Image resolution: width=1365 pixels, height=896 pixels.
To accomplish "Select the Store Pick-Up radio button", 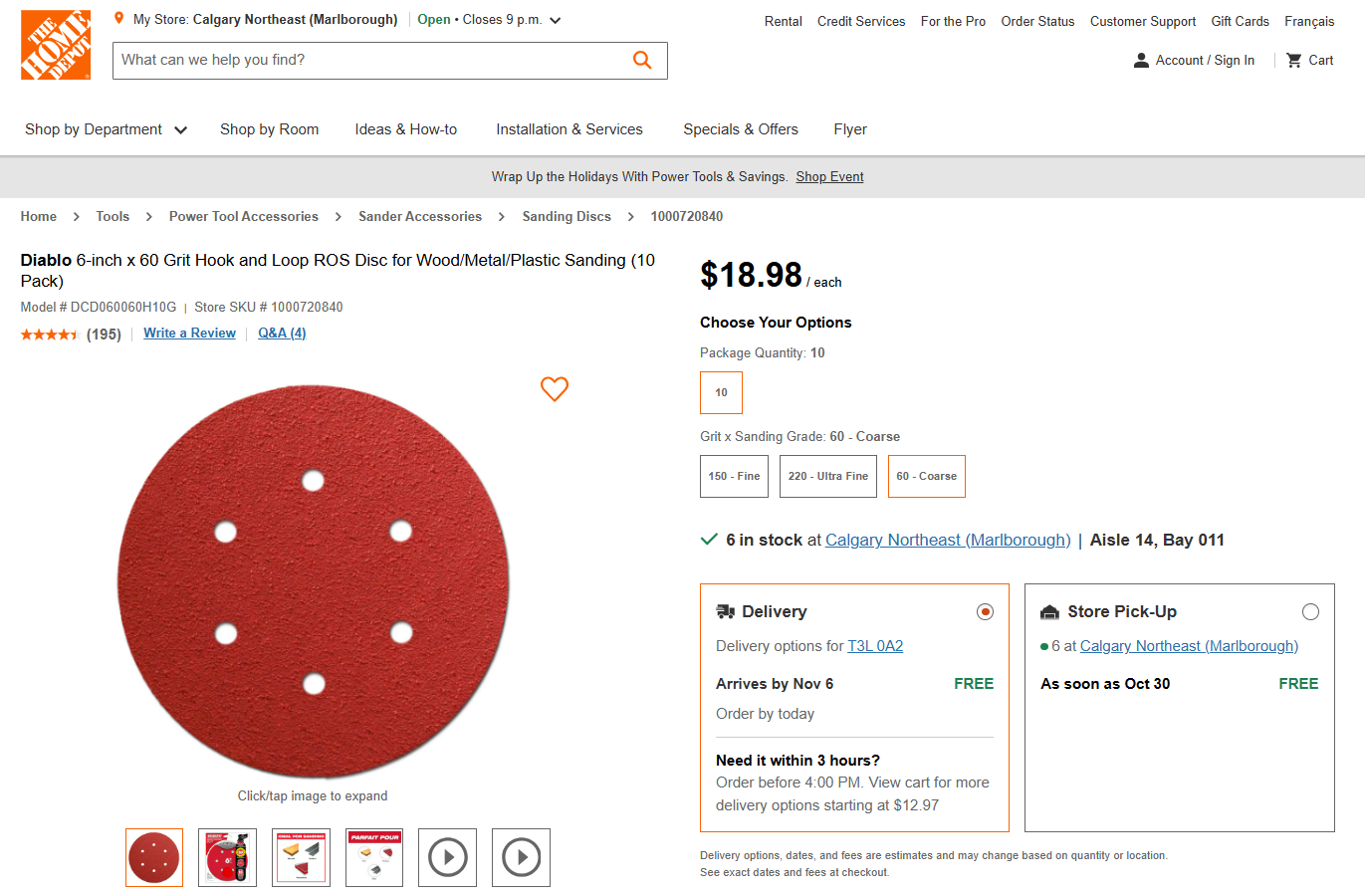I will pos(1310,611).
